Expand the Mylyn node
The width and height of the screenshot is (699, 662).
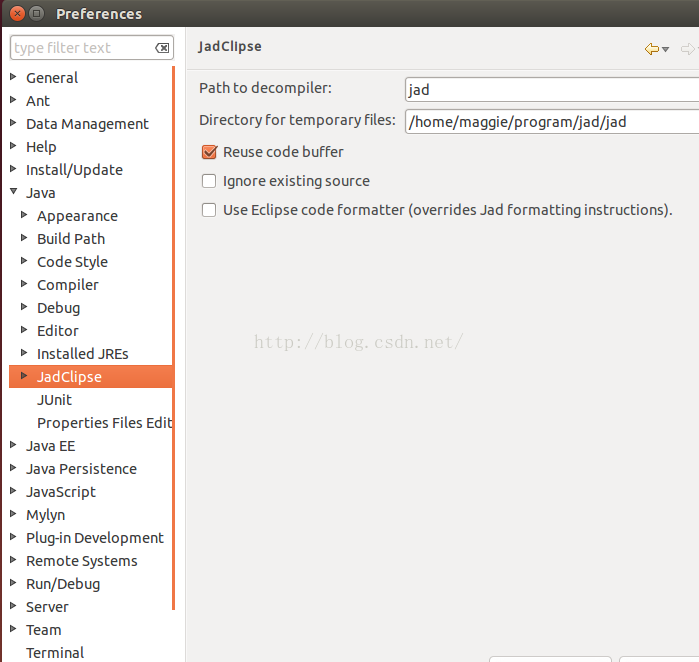(x=13, y=514)
